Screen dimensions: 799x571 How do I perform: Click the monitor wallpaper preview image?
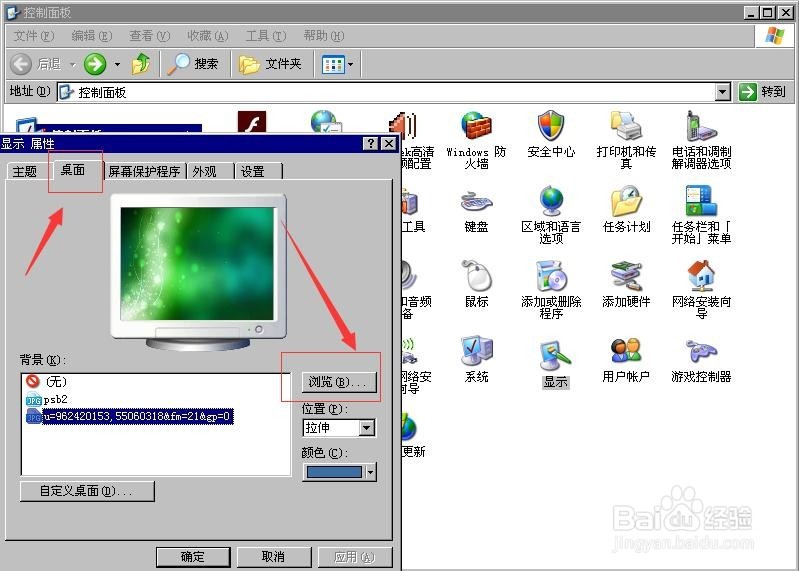coord(197,264)
